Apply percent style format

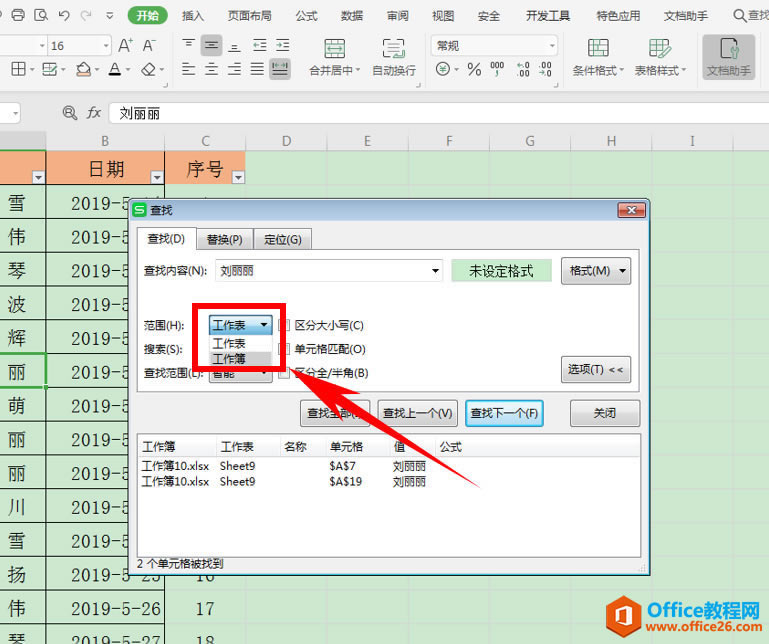coord(474,70)
